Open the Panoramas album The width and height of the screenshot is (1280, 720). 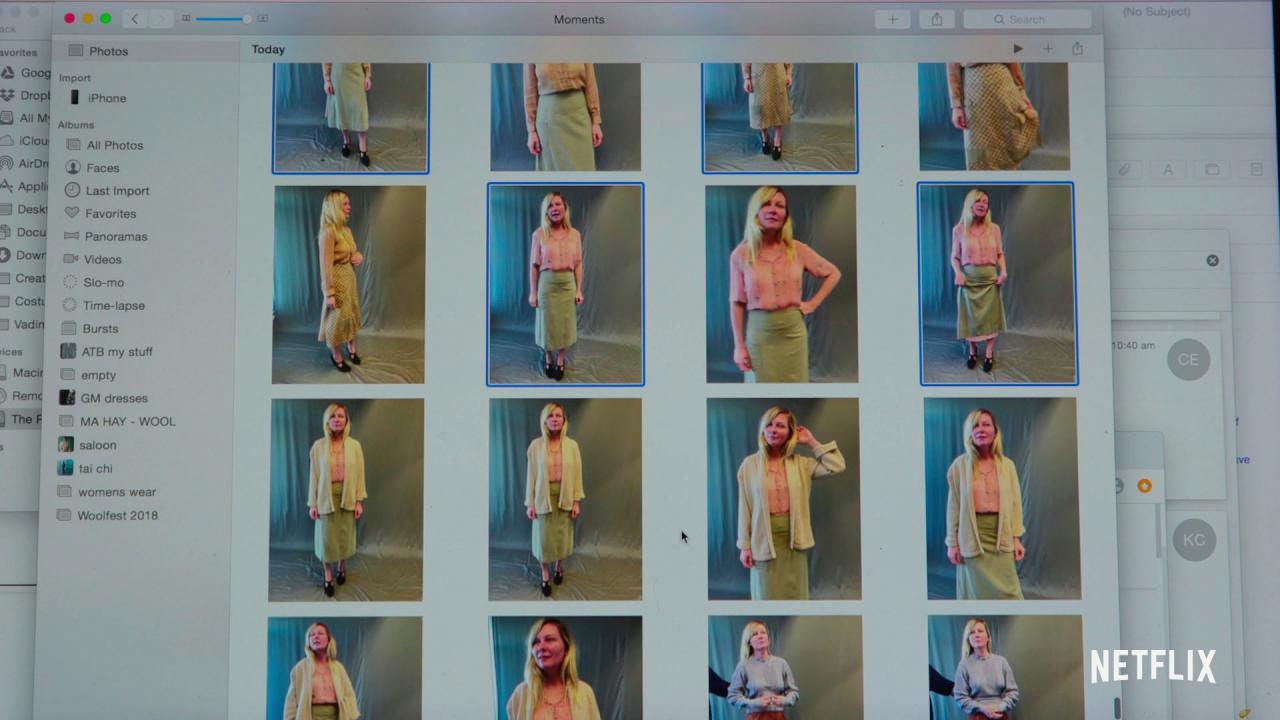coord(116,237)
